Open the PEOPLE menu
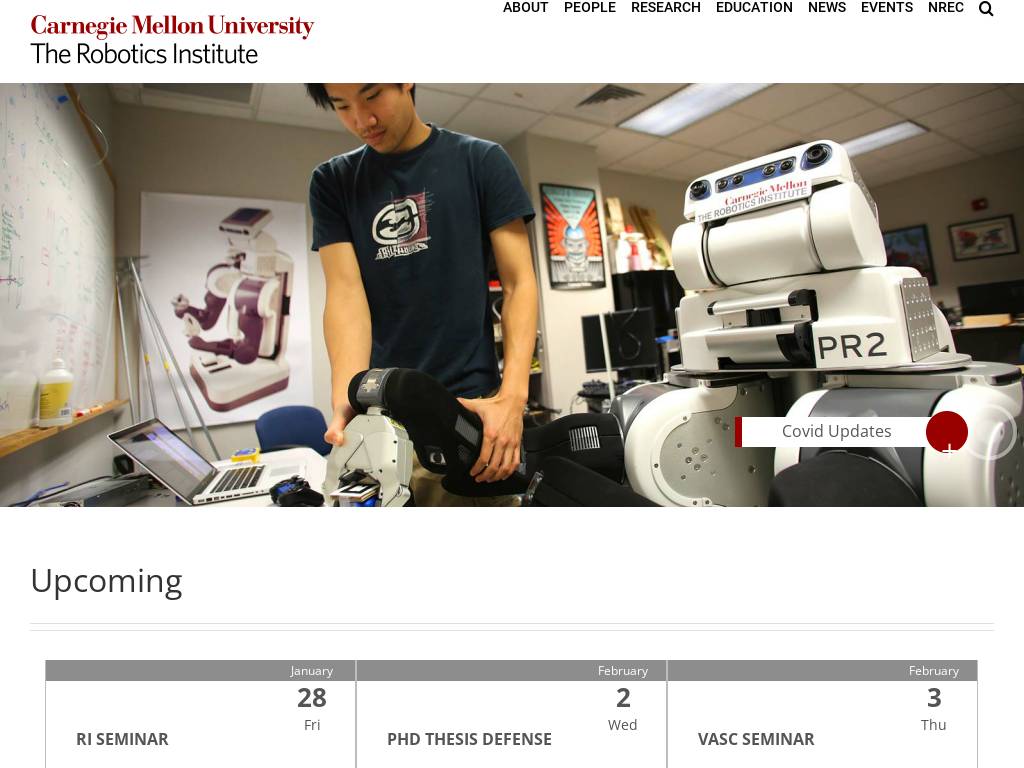Screen dimensions: 1024x768 [590, 7]
